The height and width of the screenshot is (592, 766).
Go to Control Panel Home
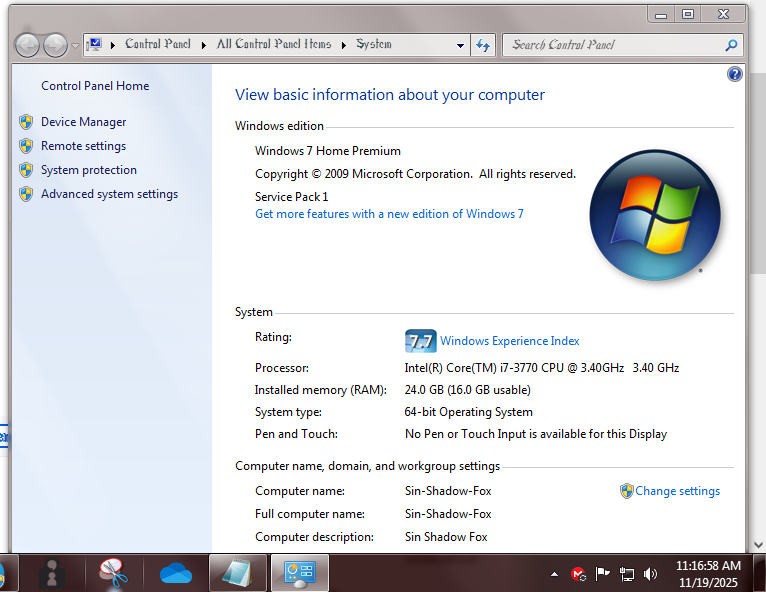(95, 86)
